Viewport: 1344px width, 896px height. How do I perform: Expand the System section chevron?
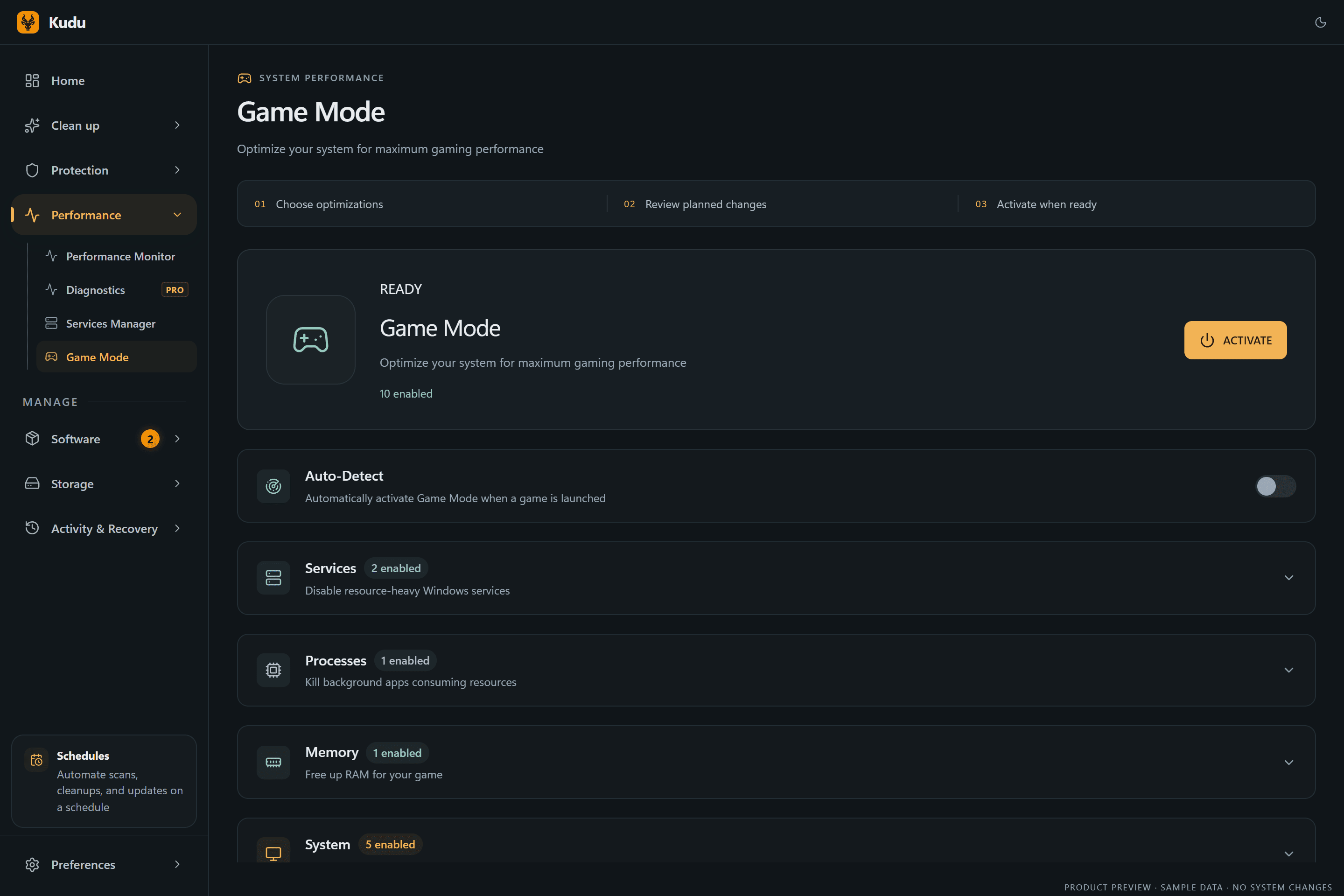(x=1288, y=854)
